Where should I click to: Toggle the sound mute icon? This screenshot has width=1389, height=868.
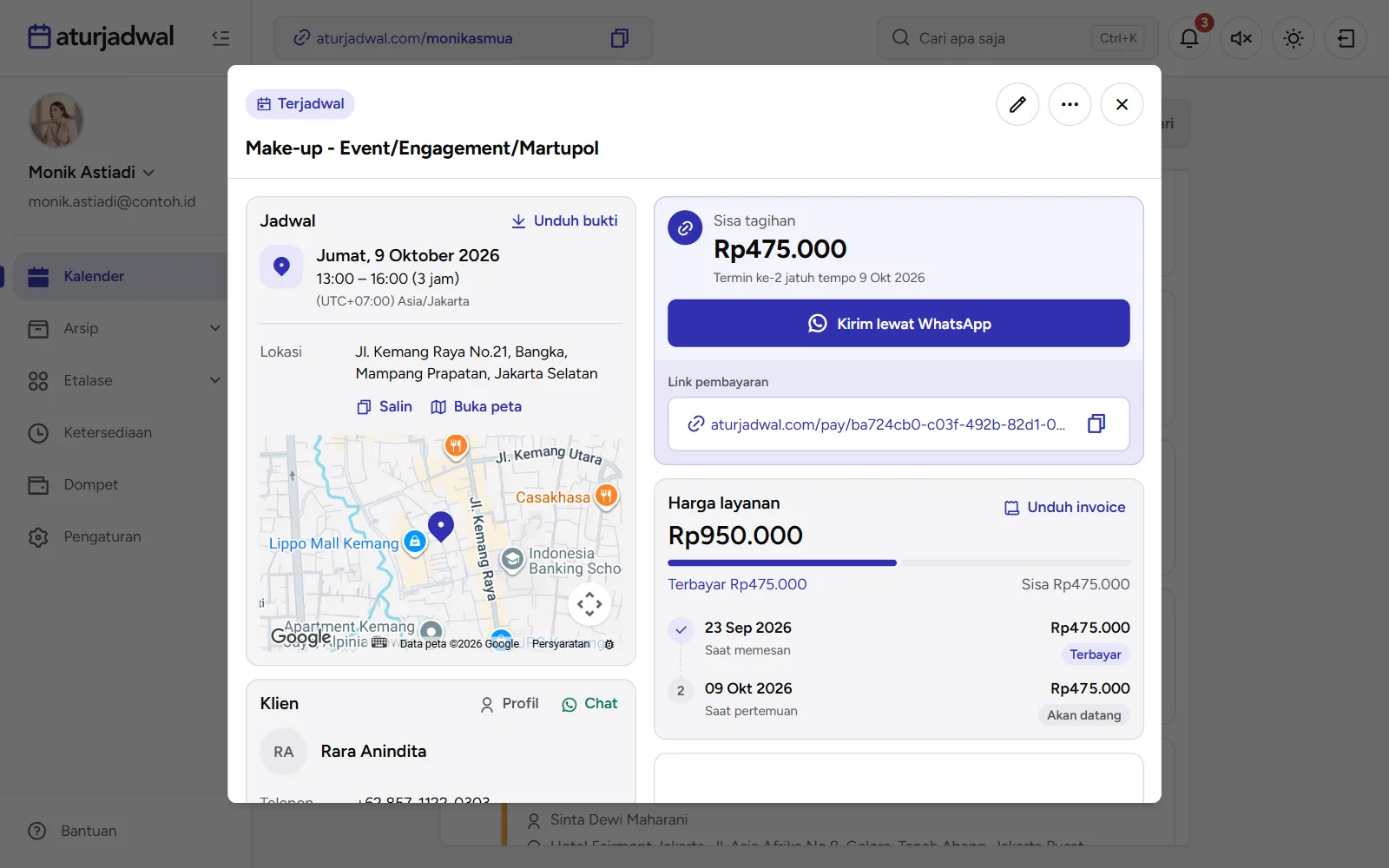[1241, 38]
